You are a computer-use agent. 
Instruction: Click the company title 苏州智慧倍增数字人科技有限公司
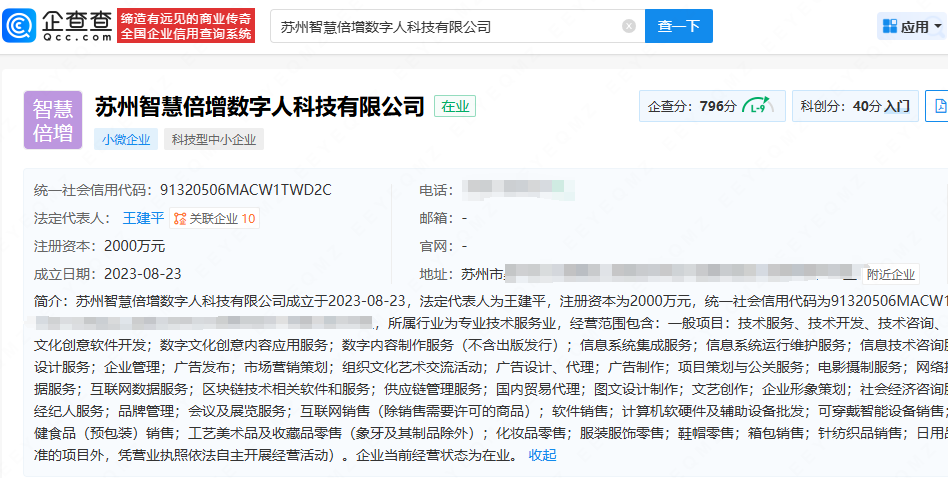(260, 106)
